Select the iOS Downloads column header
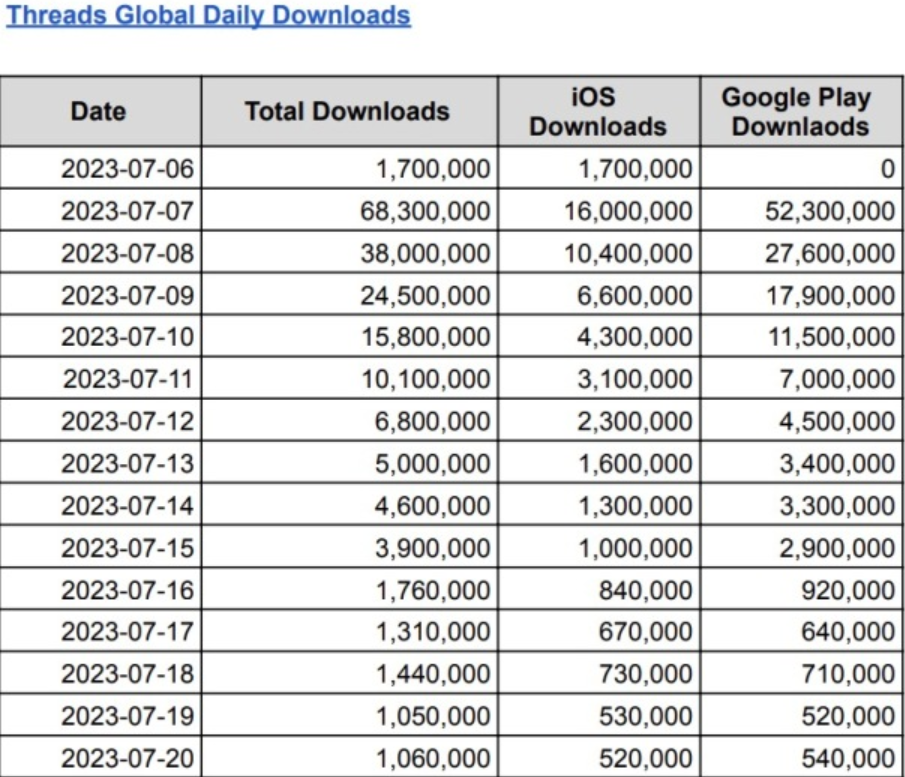 (x=599, y=111)
